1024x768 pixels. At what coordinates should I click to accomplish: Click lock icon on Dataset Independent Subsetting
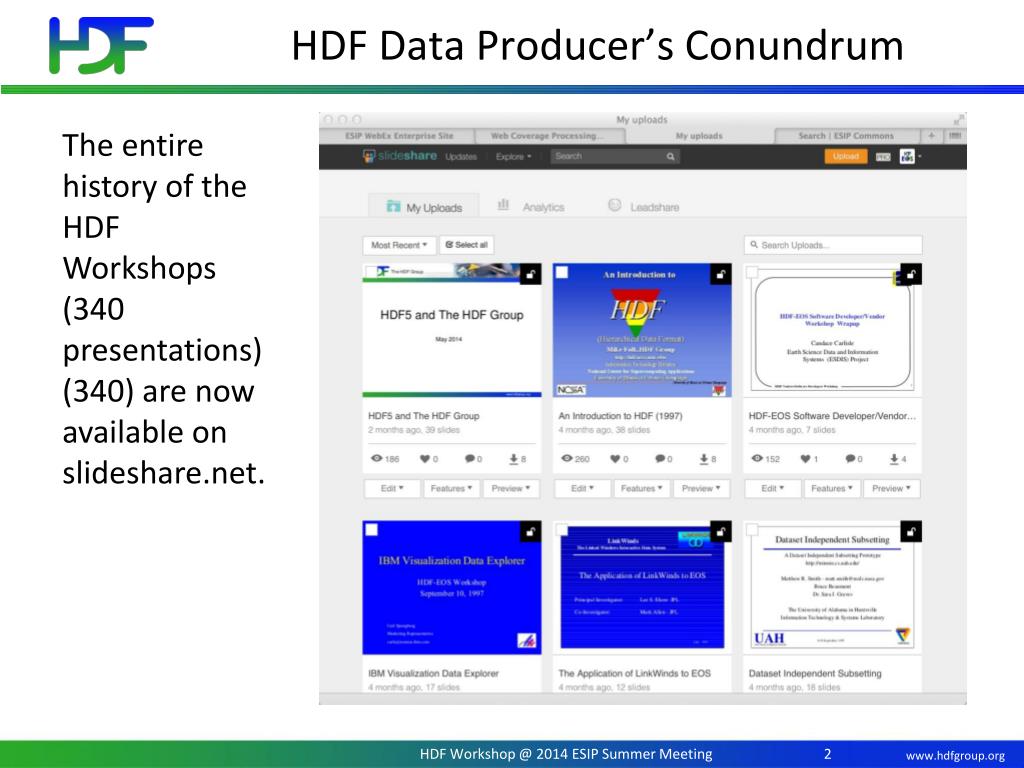coord(910,532)
